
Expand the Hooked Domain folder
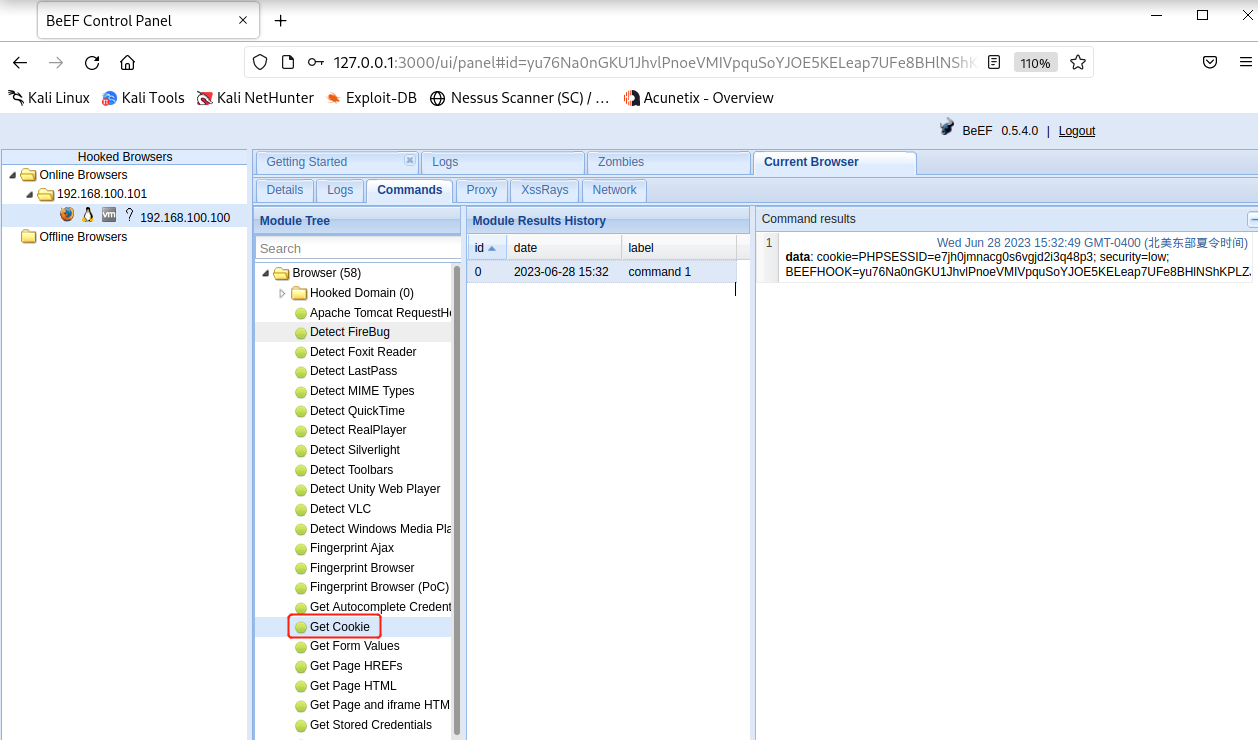282,293
